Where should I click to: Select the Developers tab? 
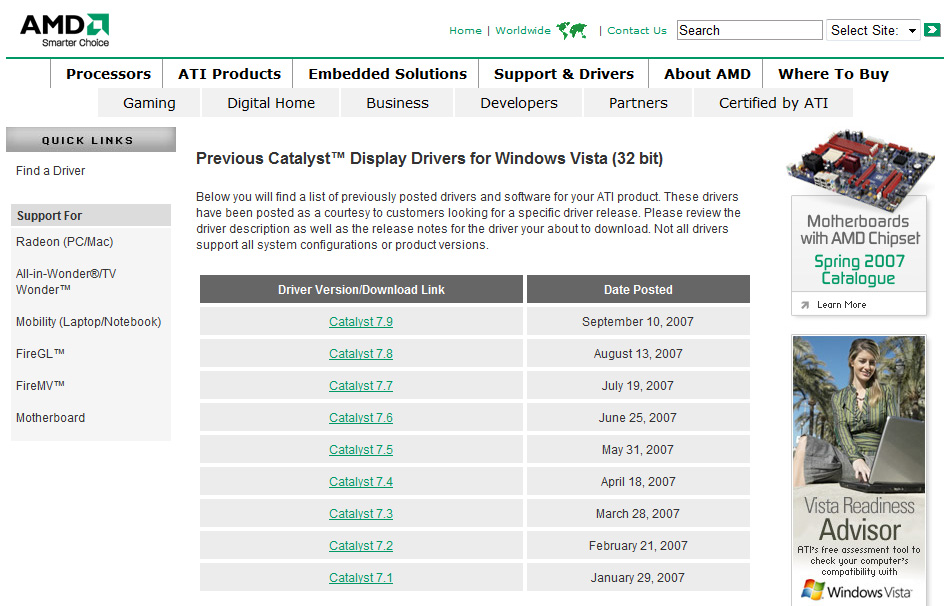click(519, 103)
